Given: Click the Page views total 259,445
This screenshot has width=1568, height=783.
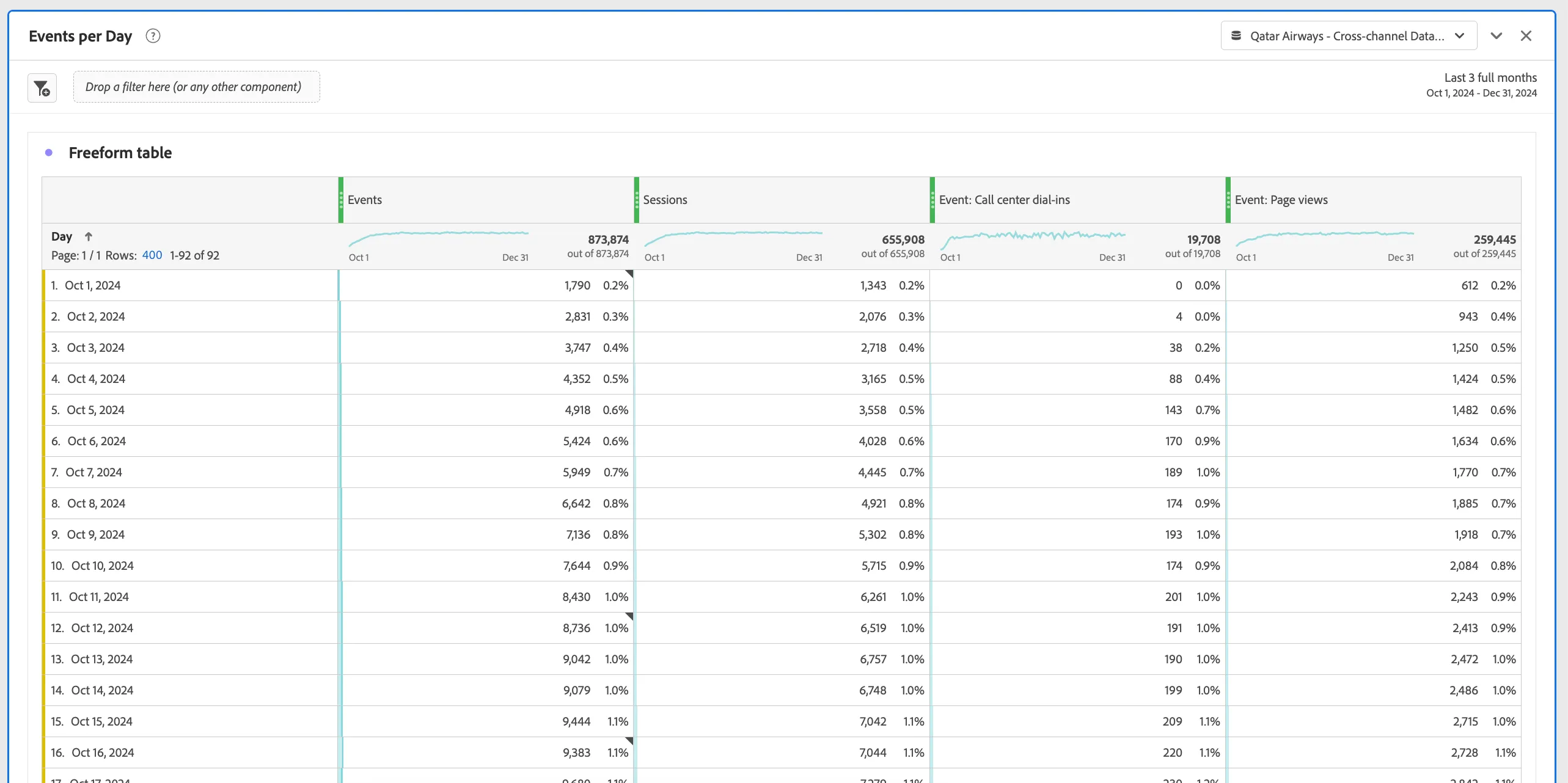Looking at the screenshot, I should click(1495, 239).
